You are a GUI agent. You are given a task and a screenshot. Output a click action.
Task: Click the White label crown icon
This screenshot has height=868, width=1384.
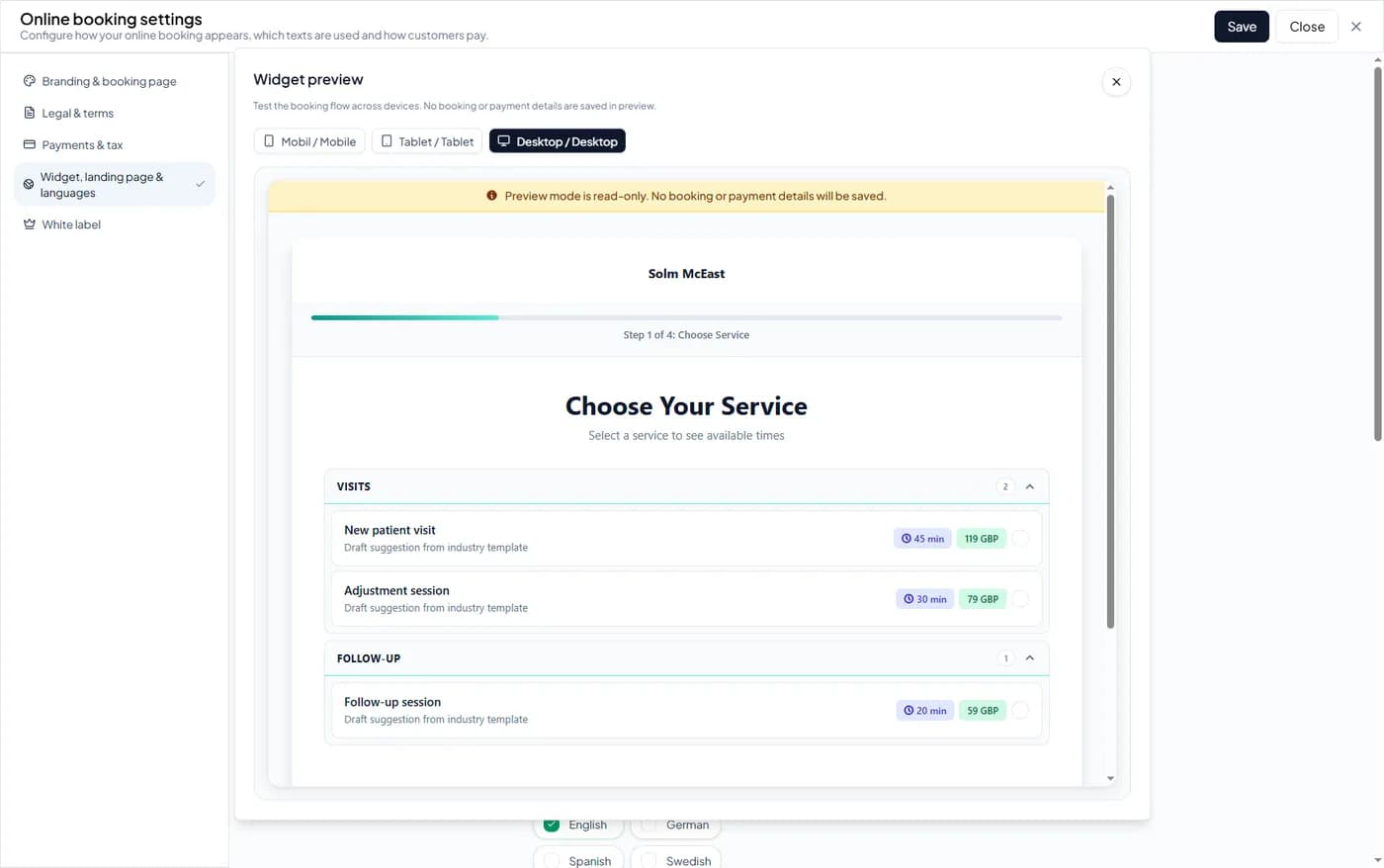click(30, 224)
